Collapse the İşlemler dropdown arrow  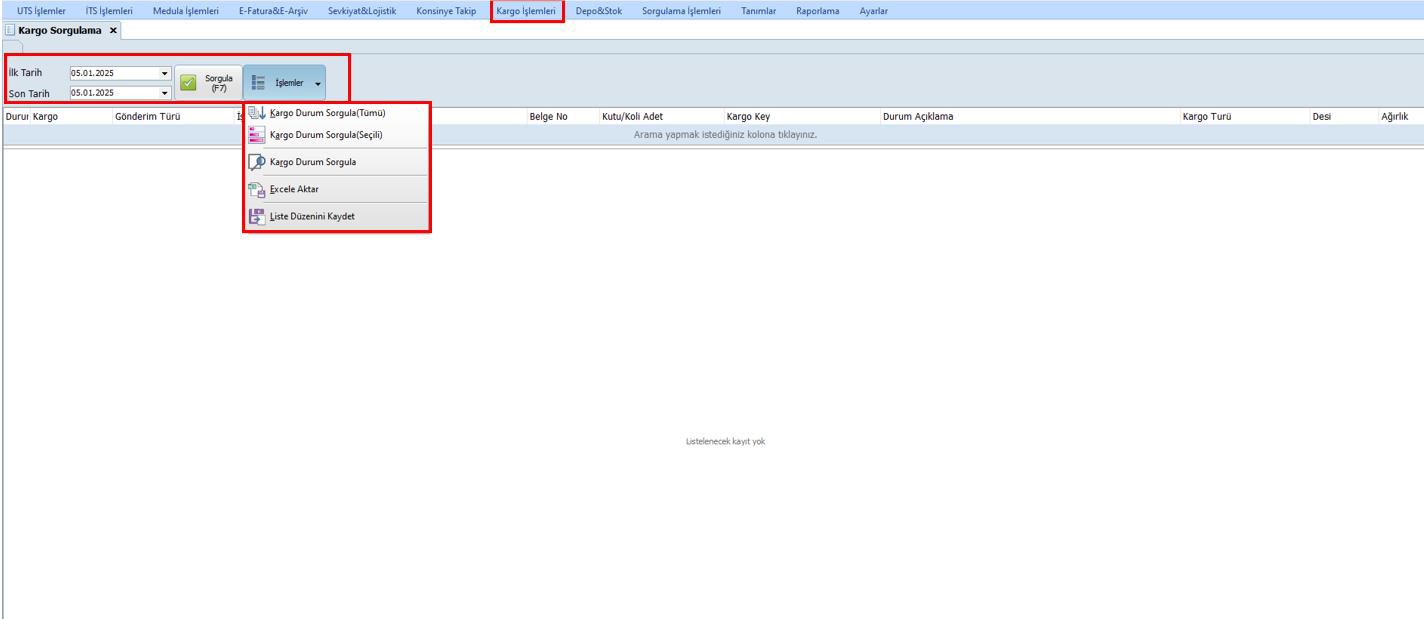pos(318,84)
